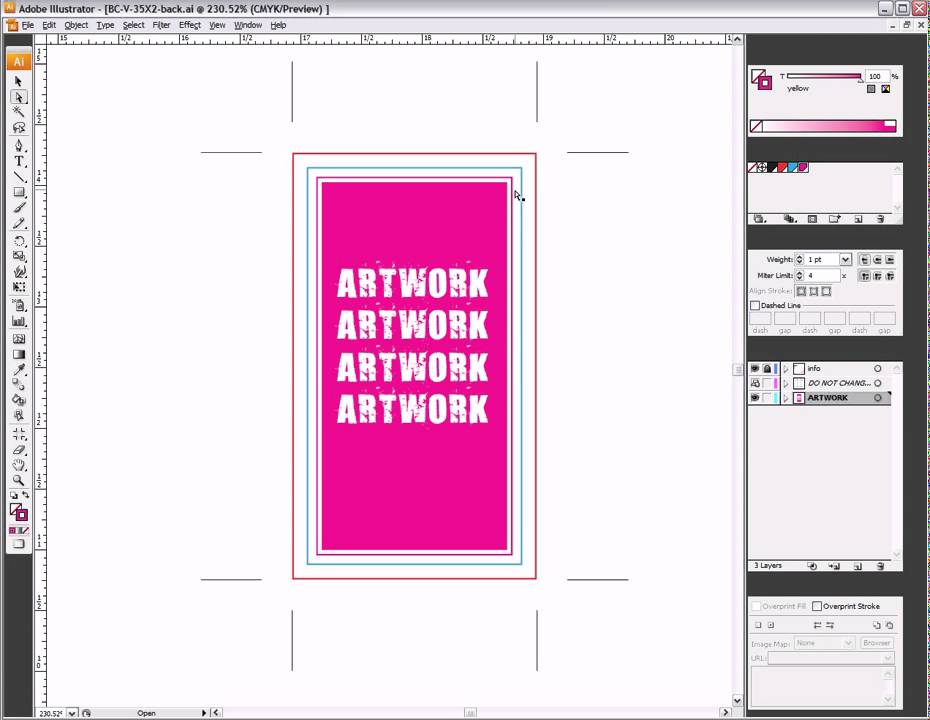
Task: Select the Zoom magnifier tool
Action: pos(18,480)
